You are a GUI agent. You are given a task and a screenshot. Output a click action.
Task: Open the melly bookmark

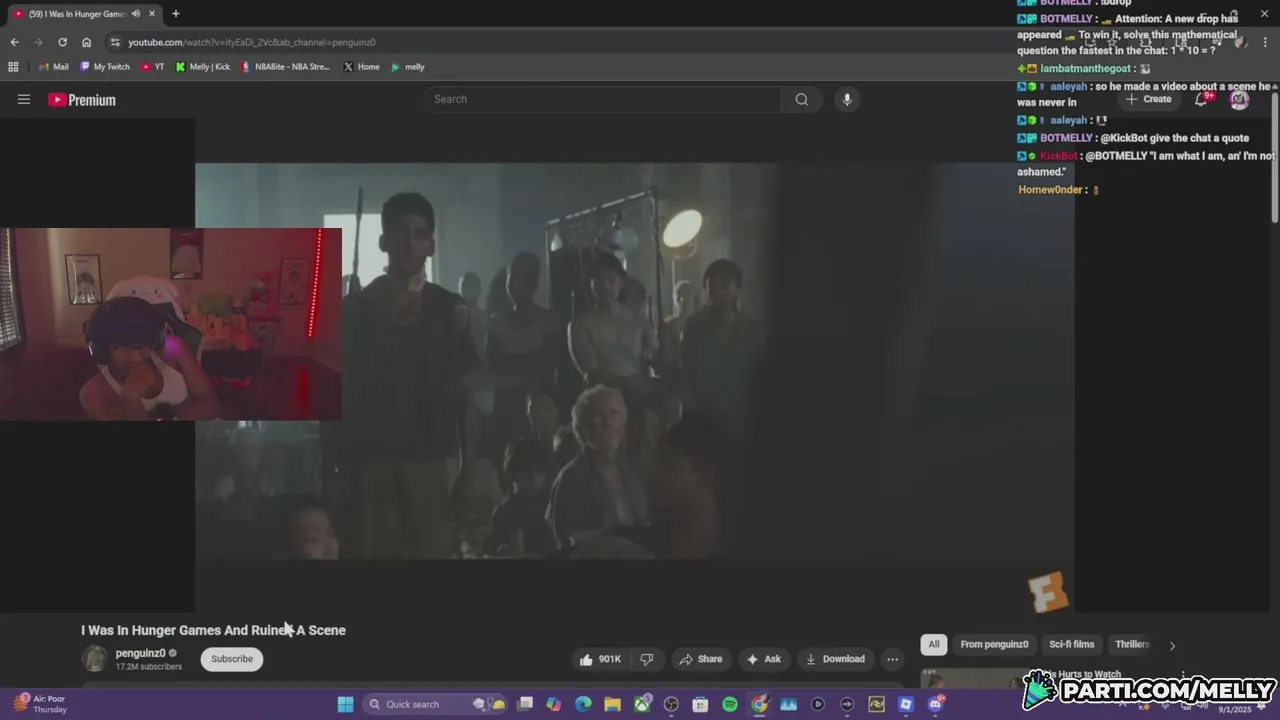coord(408,67)
